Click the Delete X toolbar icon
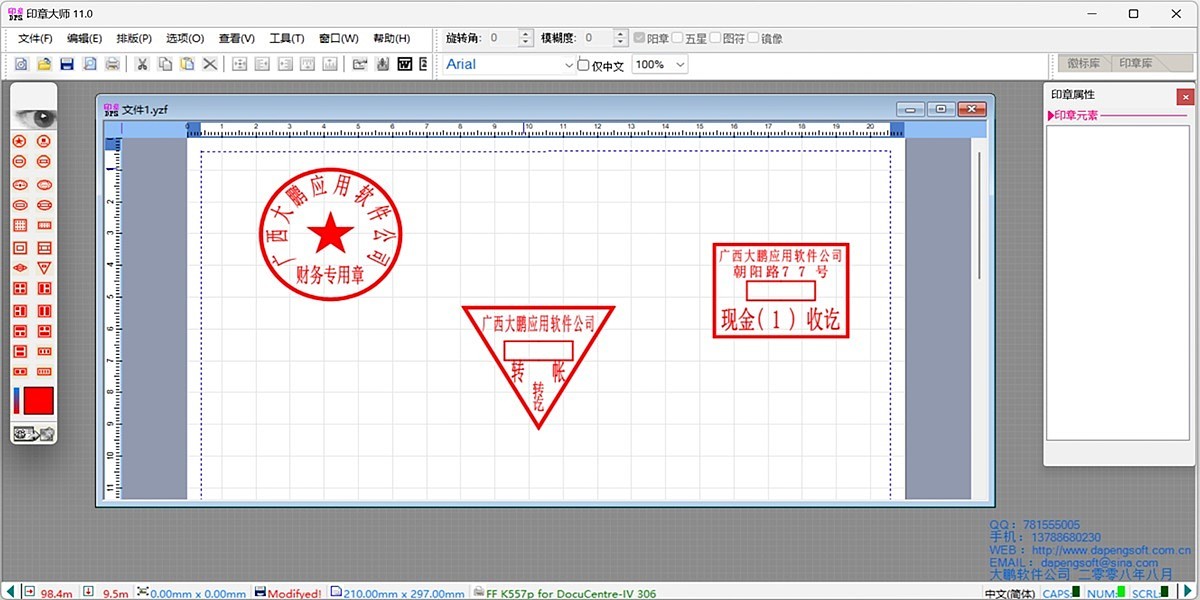This screenshot has width=1200, height=600. click(210, 64)
